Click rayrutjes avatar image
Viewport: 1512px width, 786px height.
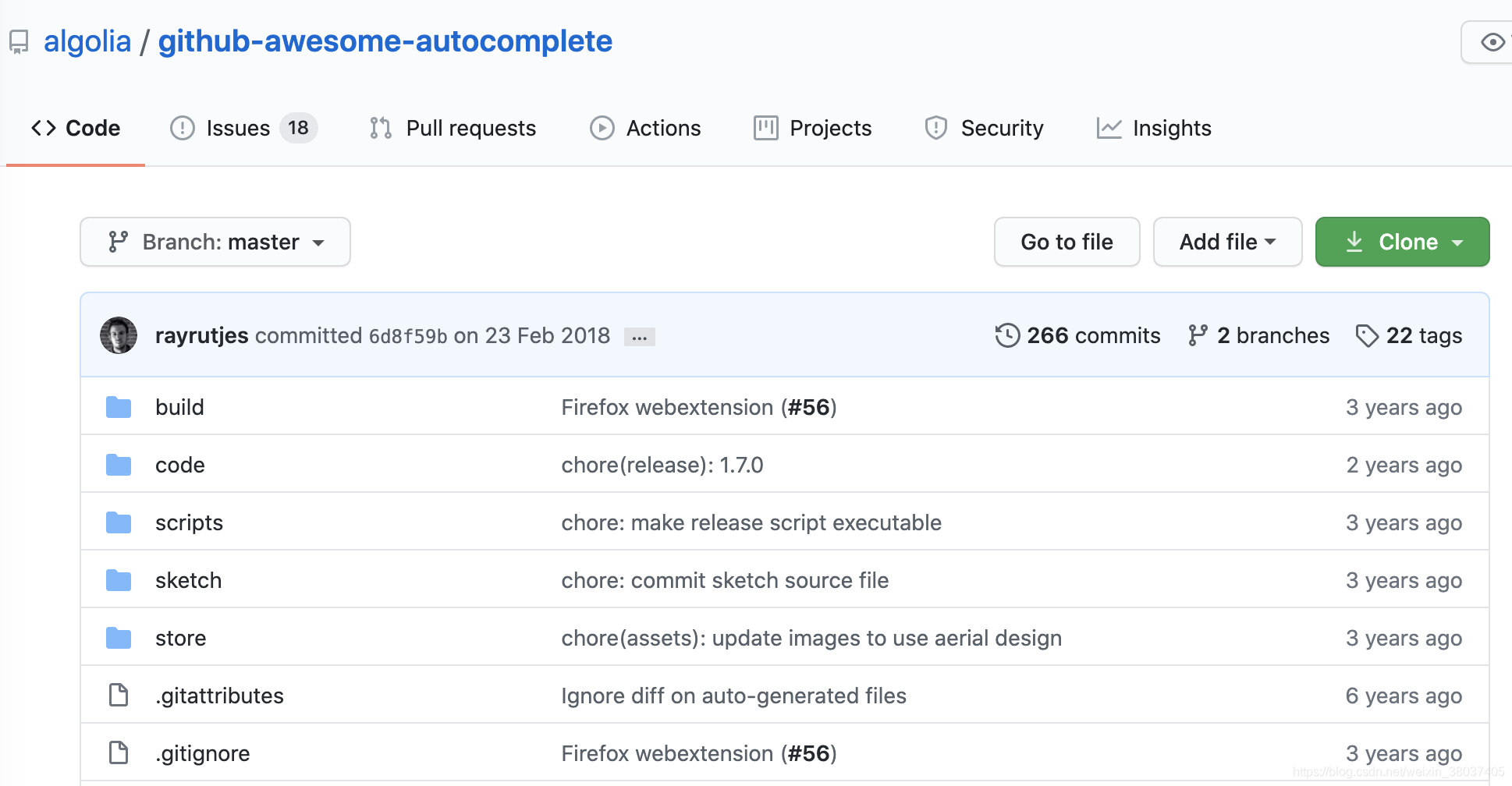pos(119,335)
